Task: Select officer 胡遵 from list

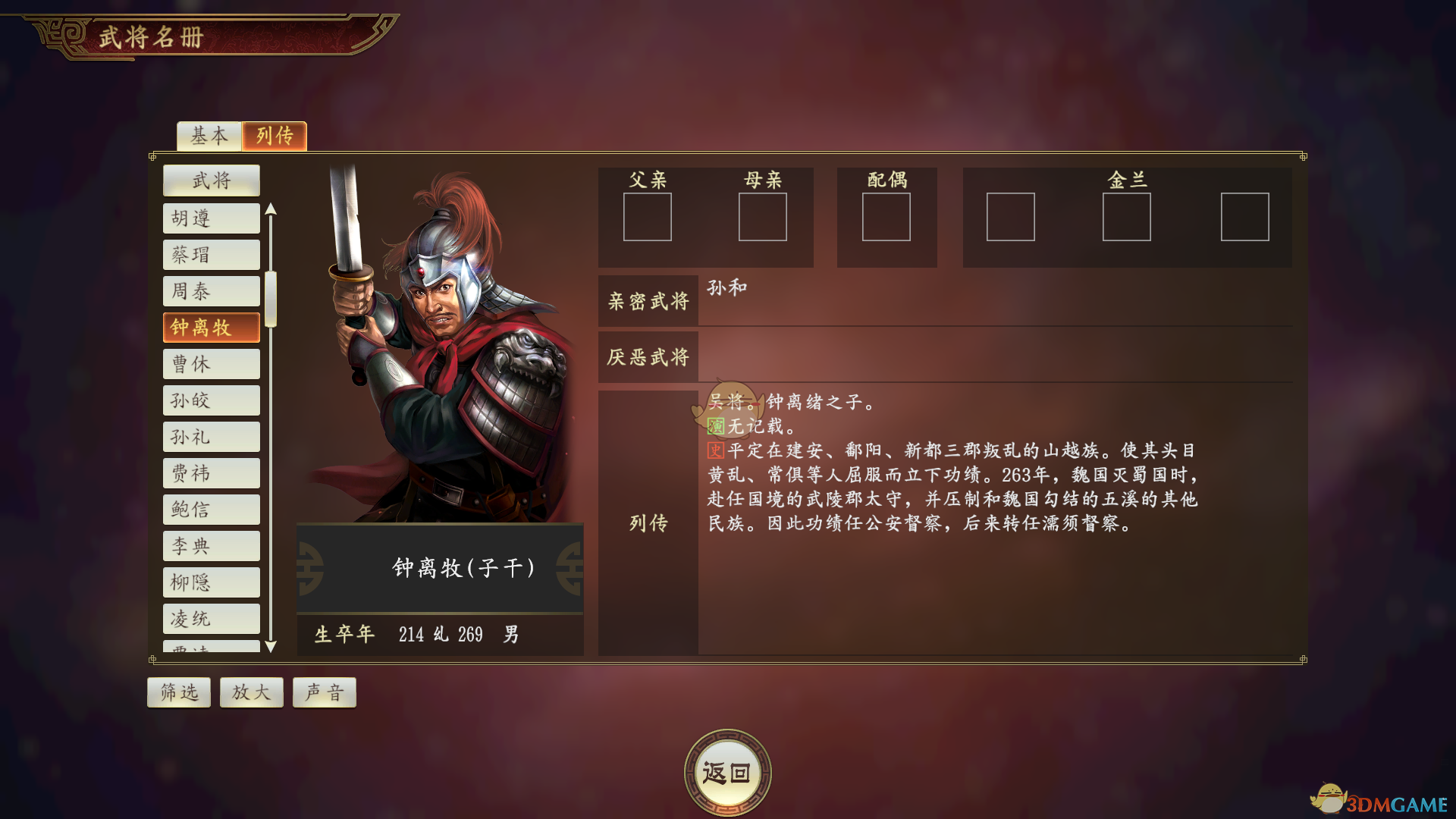Action: tap(212, 218)
